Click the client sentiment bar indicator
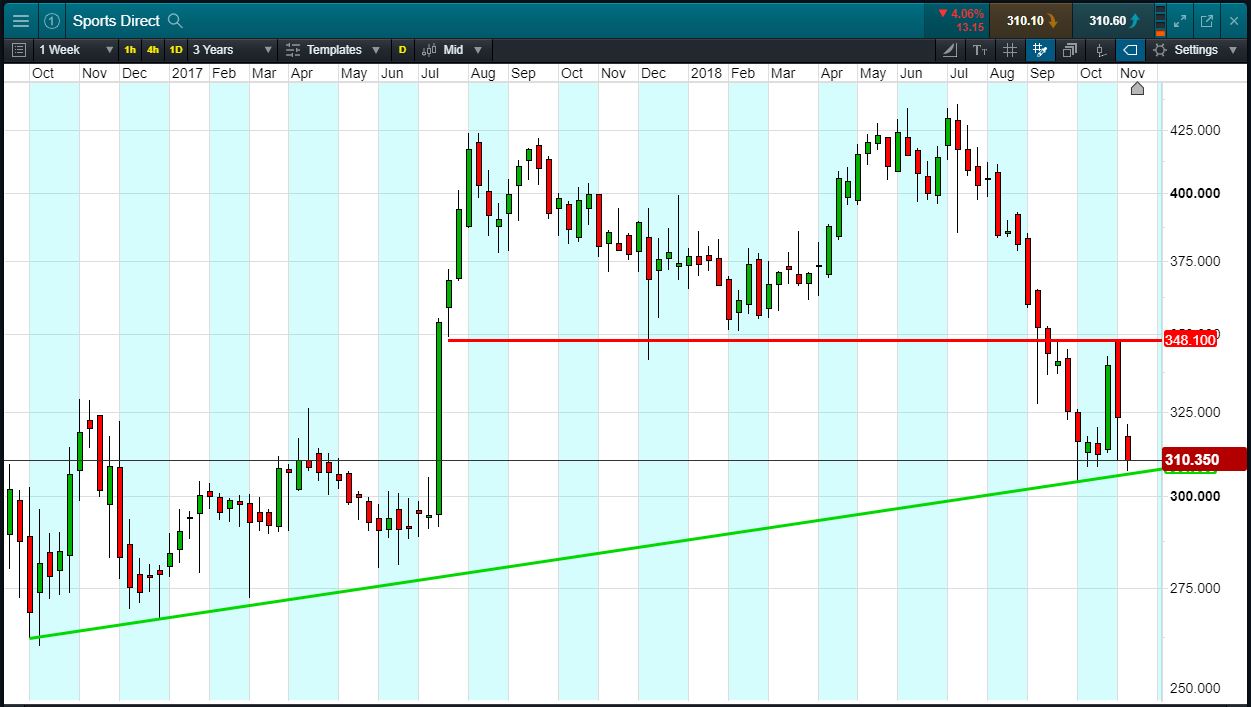The width and height of the screenshot is (1251, 707). click(x=1159, y=20)
